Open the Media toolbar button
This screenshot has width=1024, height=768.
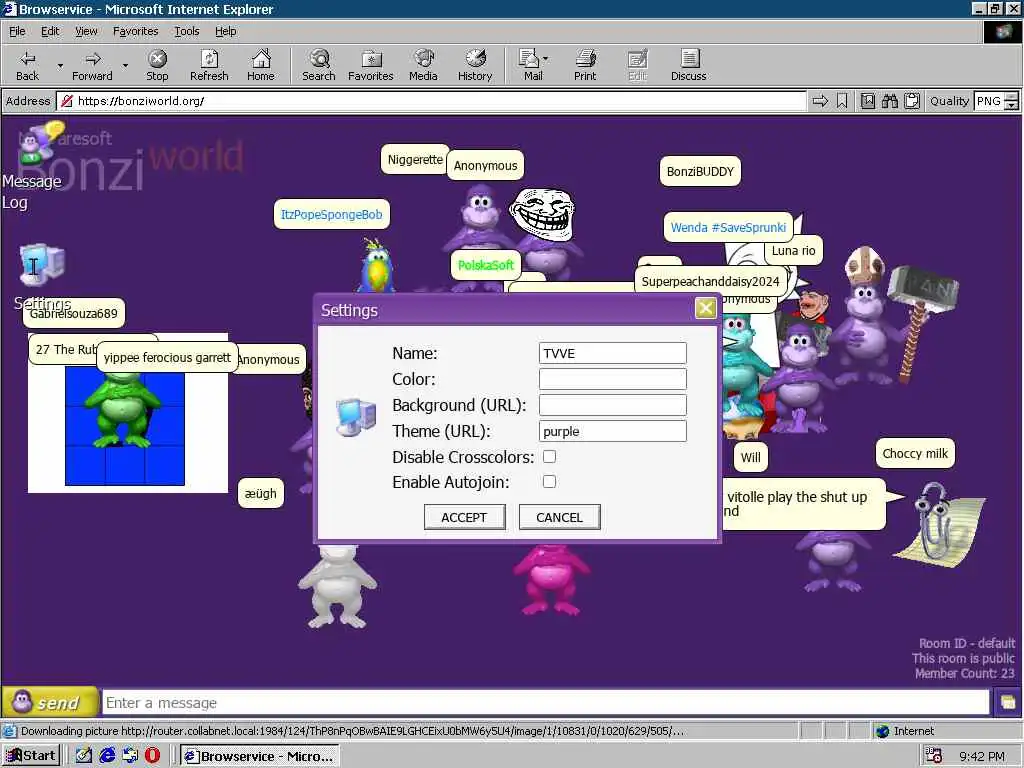coord(423,66)
